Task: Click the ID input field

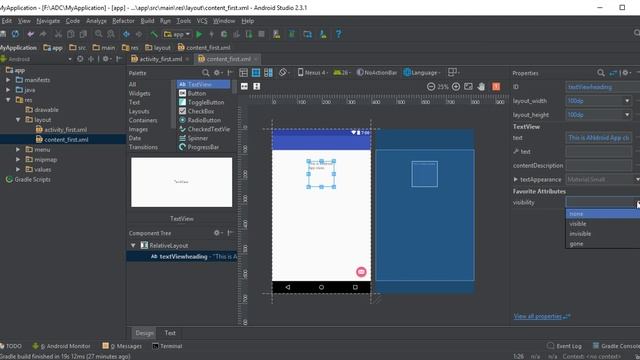Action: click(602, 87)
